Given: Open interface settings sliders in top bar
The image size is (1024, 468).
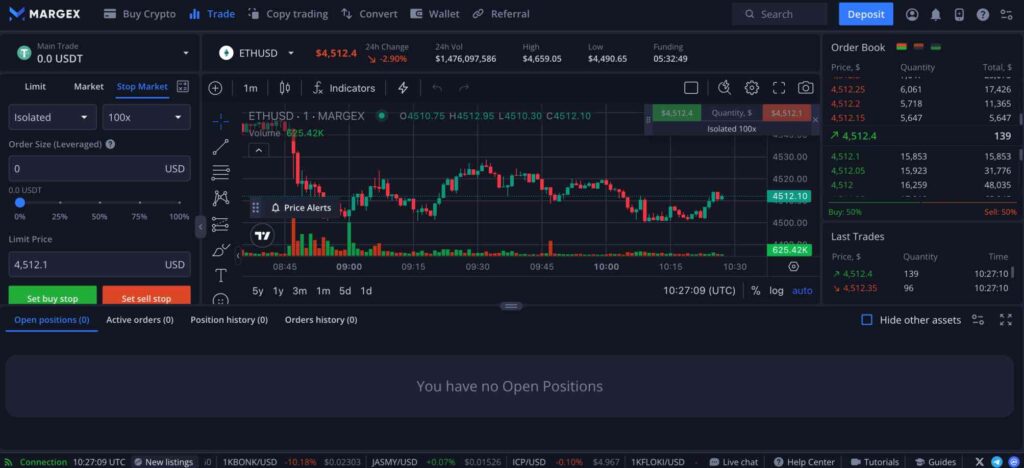Looking at the screenshot, I should (1006, 14).
